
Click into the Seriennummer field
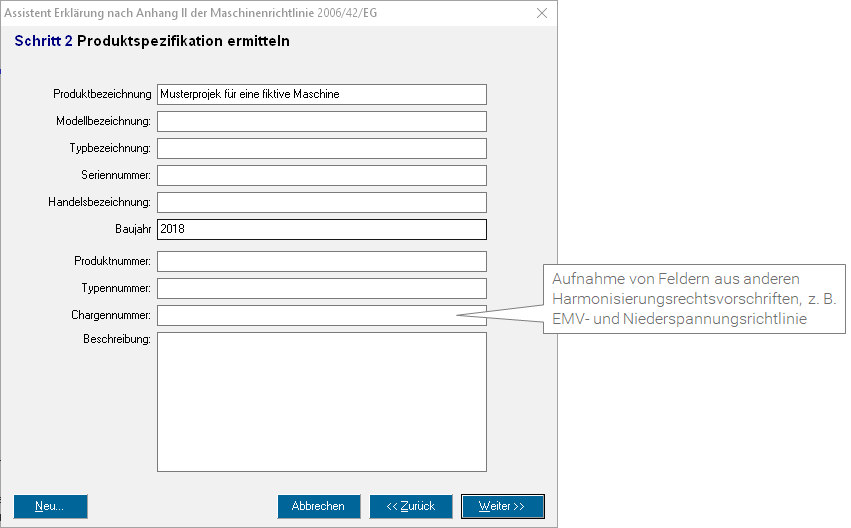[321, 175]
